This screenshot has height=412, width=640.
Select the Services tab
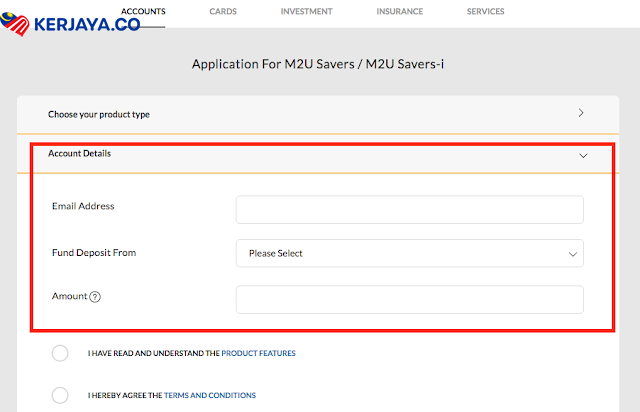(486, 11)
